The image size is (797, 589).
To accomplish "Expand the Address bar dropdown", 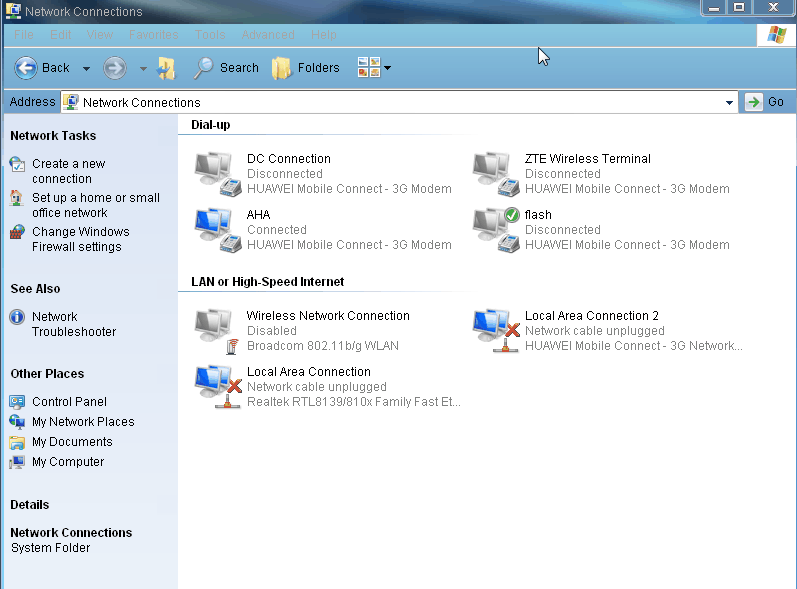I will tap(729, 103).
